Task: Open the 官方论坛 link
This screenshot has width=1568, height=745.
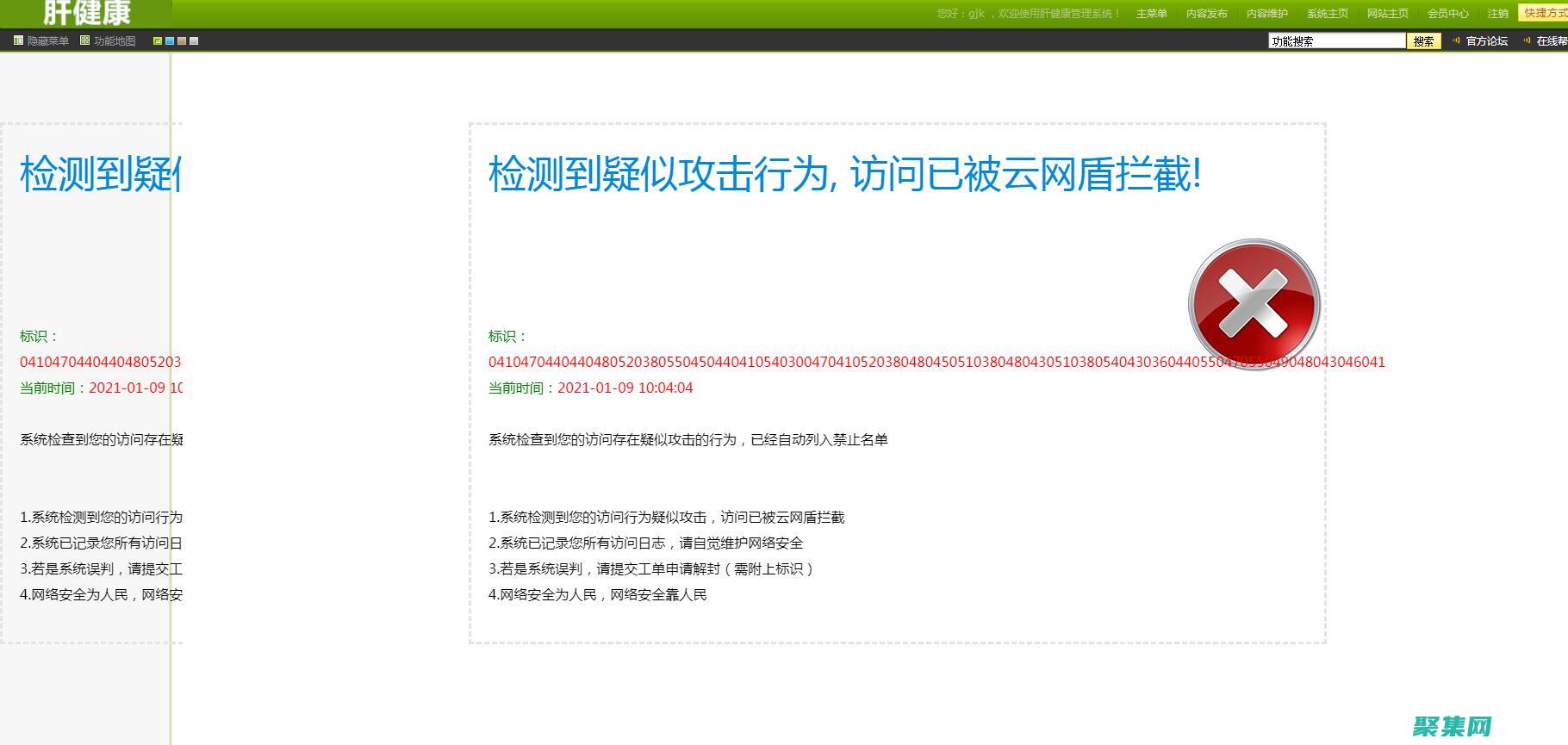Action: [1486, 40]
